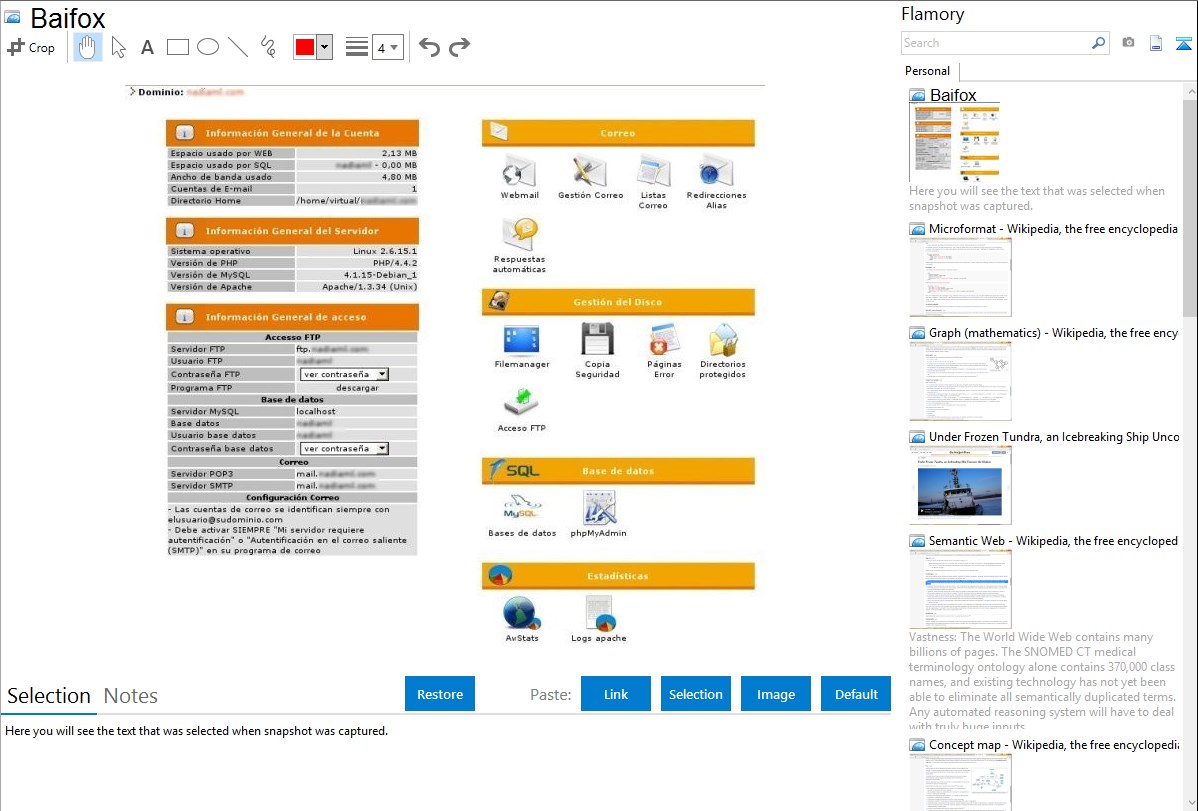Click the Gestión Correo icon in the snapshot
The image size is (1198, 811).
point(590,172)
